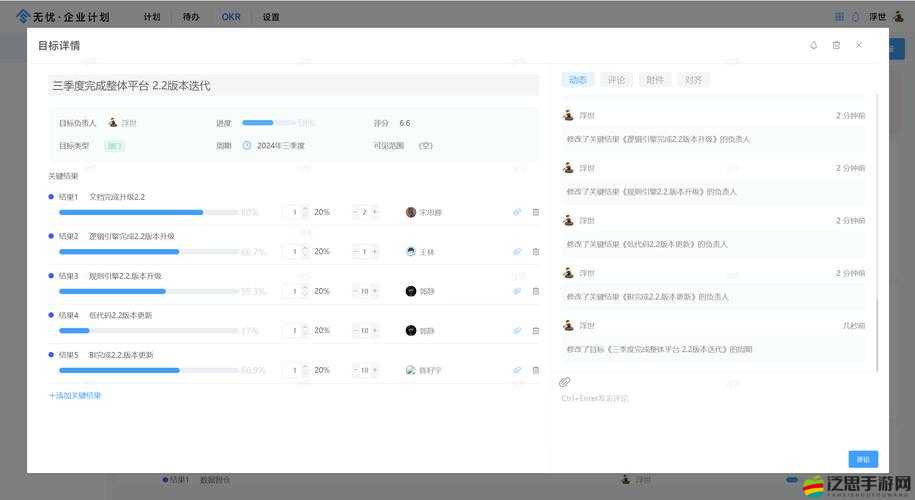Click the 添加关键结果 link

(x=75, y=395)
